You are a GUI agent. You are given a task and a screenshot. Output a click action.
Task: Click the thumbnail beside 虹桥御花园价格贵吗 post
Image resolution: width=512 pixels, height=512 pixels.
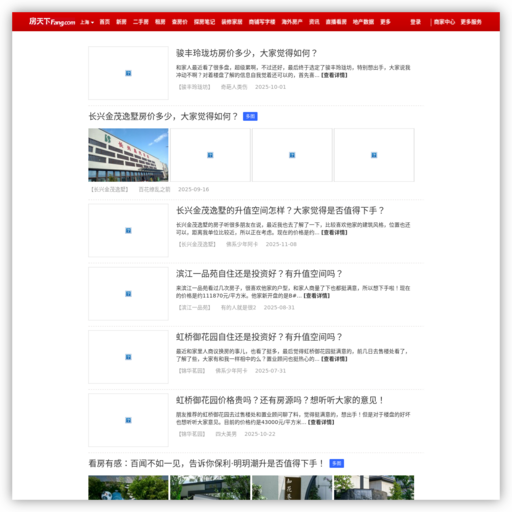pyautogui.click(x=128, y=420)
